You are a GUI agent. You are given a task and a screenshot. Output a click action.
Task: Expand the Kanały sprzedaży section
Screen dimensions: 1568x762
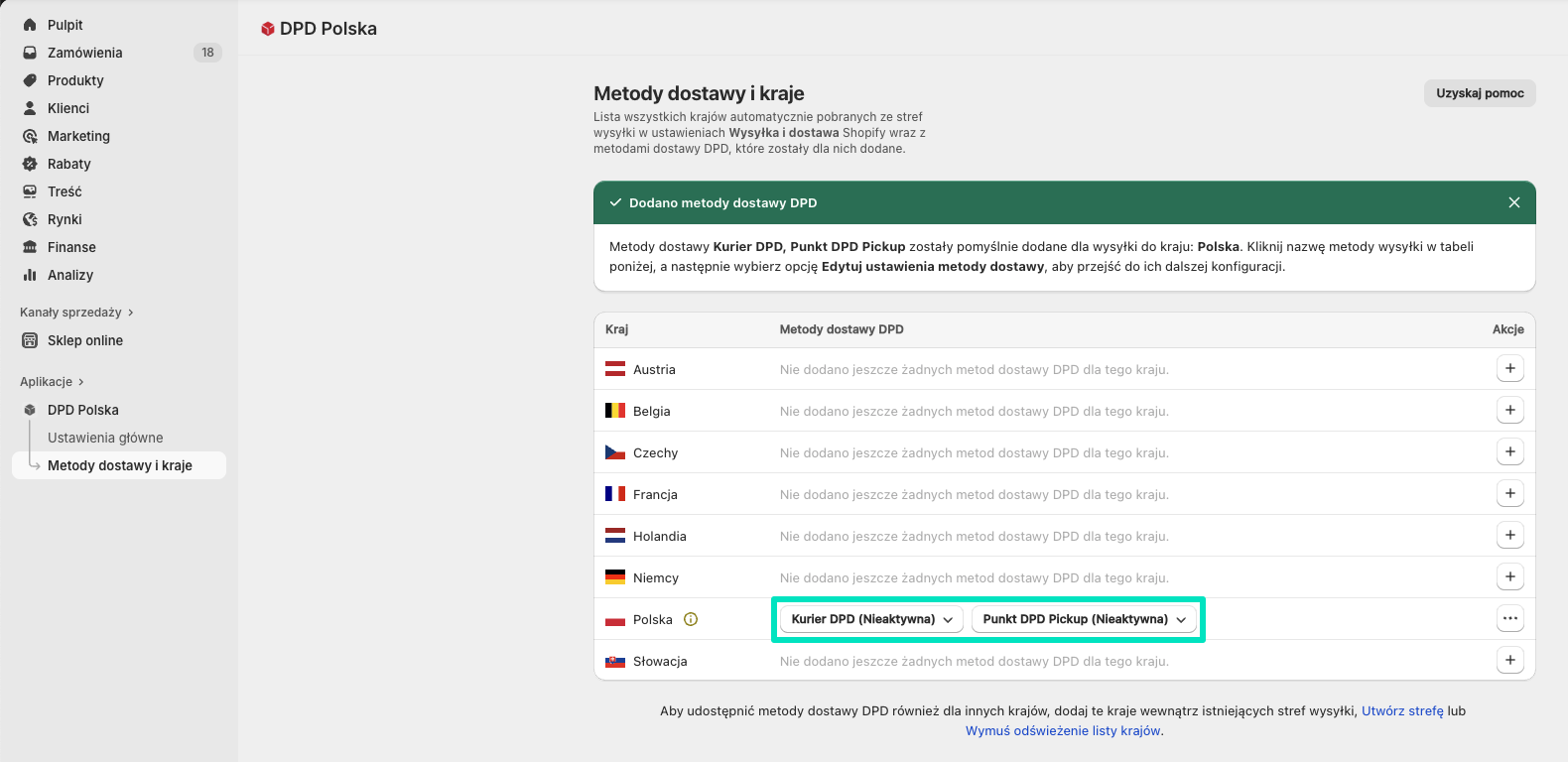76,313
